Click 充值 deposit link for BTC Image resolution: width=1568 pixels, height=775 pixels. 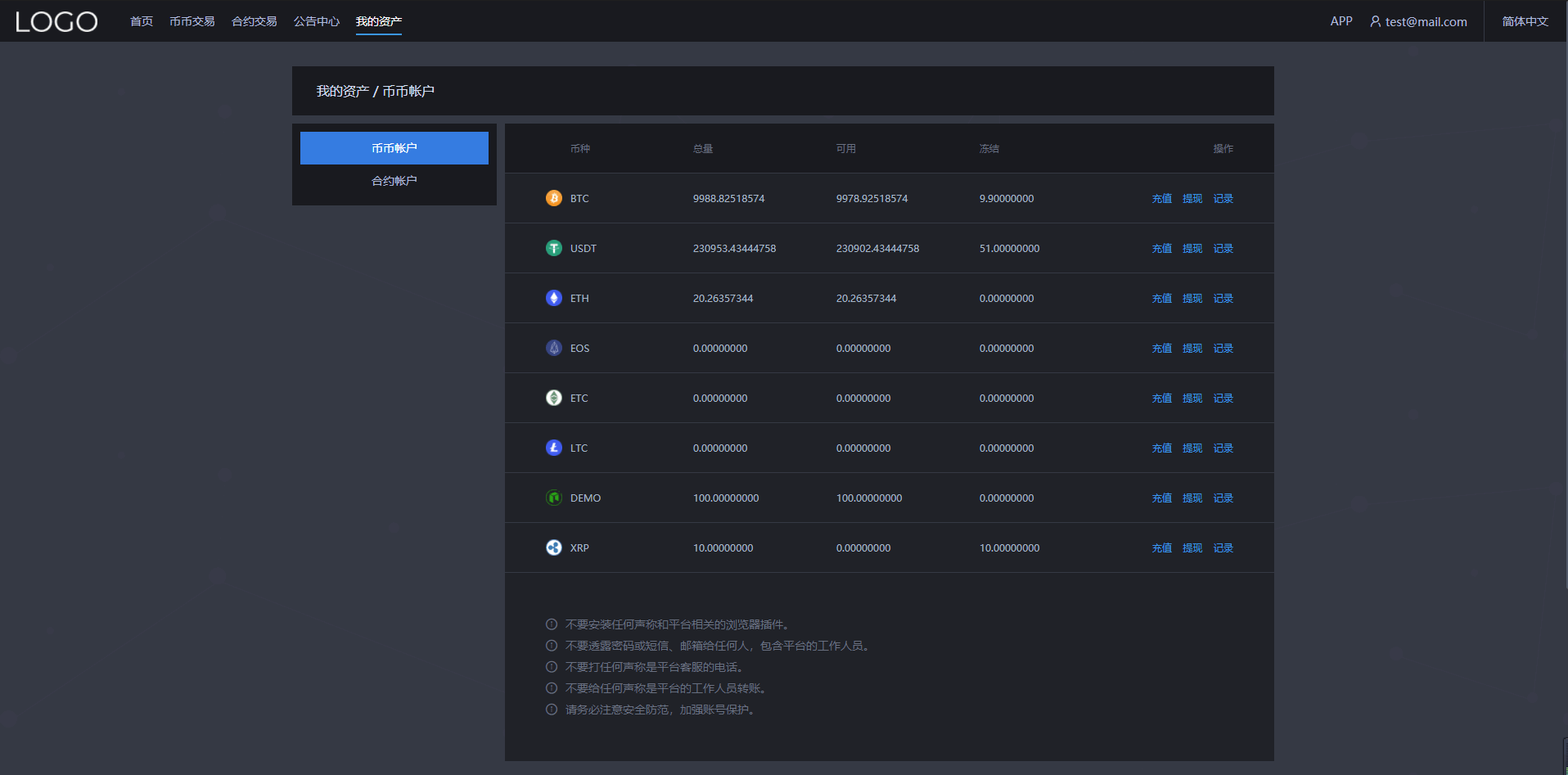[1161, 199]
